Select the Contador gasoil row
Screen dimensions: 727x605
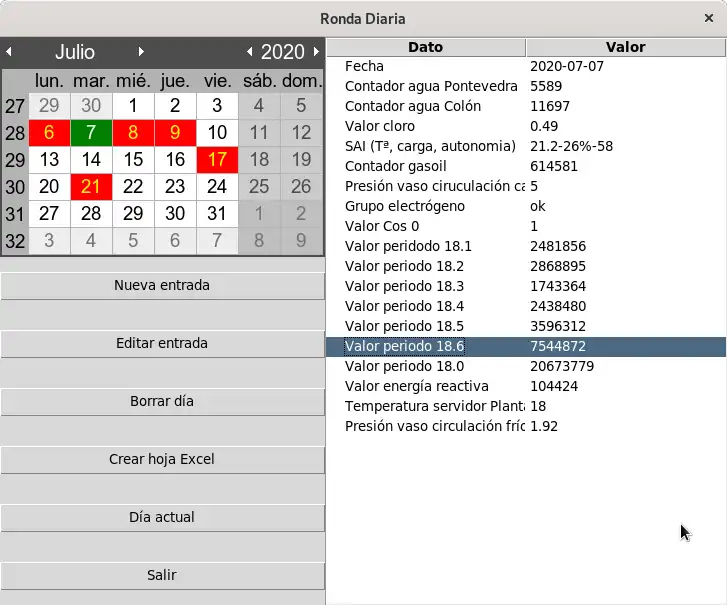pos(526,166)
